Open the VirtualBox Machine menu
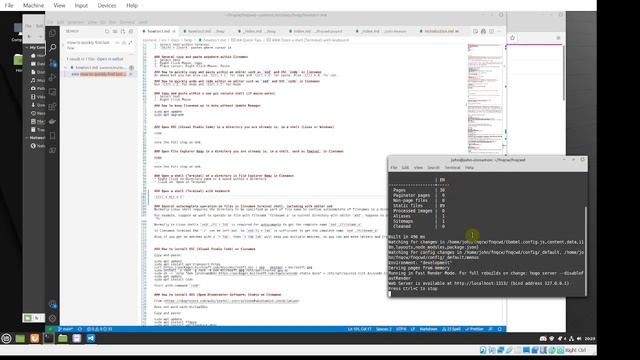 point(33,5)
